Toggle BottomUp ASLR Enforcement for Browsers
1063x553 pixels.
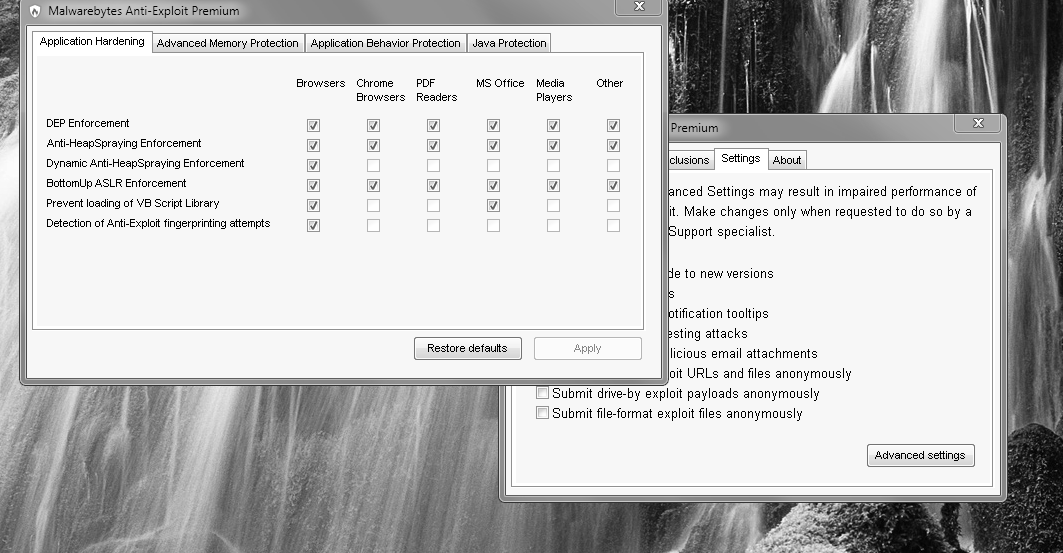tap(313, 186)
